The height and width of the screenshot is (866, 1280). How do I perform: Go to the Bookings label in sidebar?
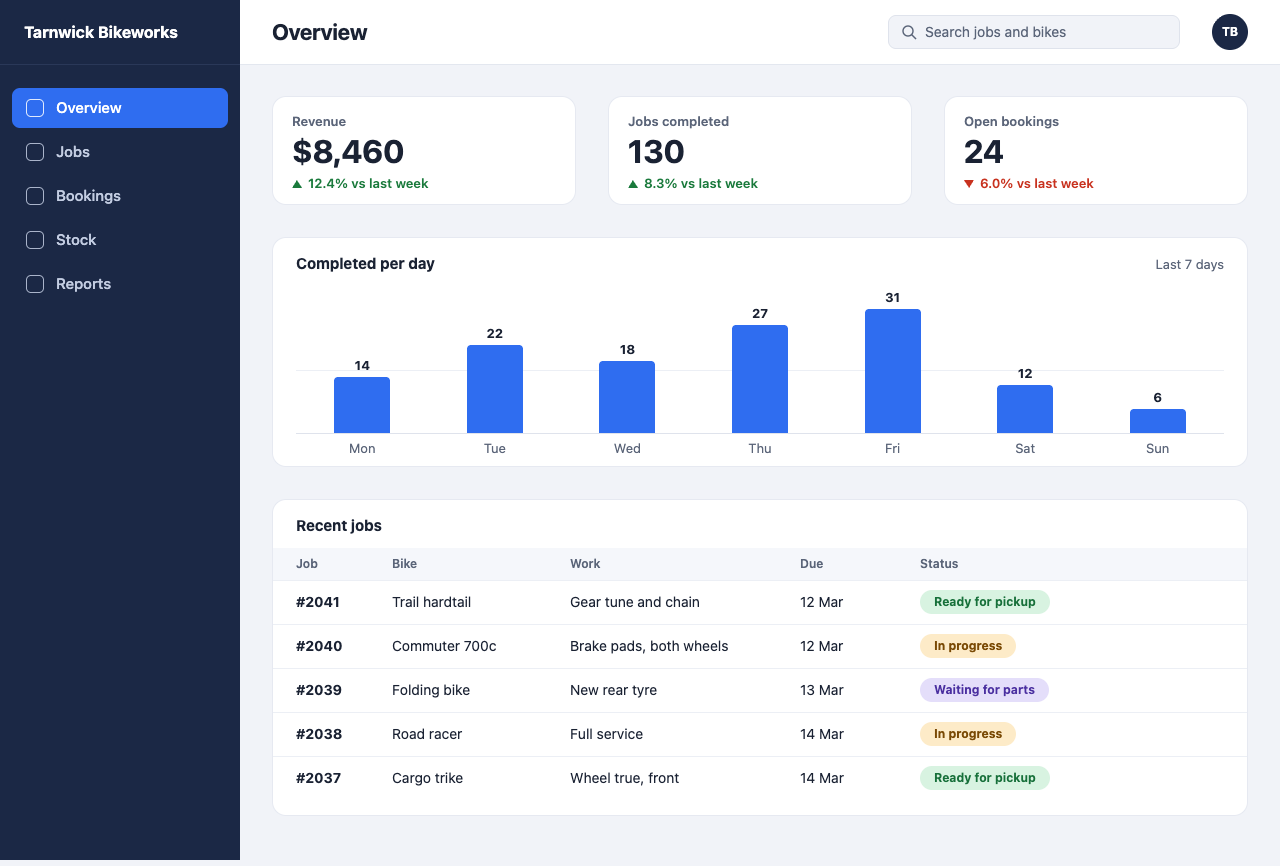pyautogui.click(x=88, y=196)
